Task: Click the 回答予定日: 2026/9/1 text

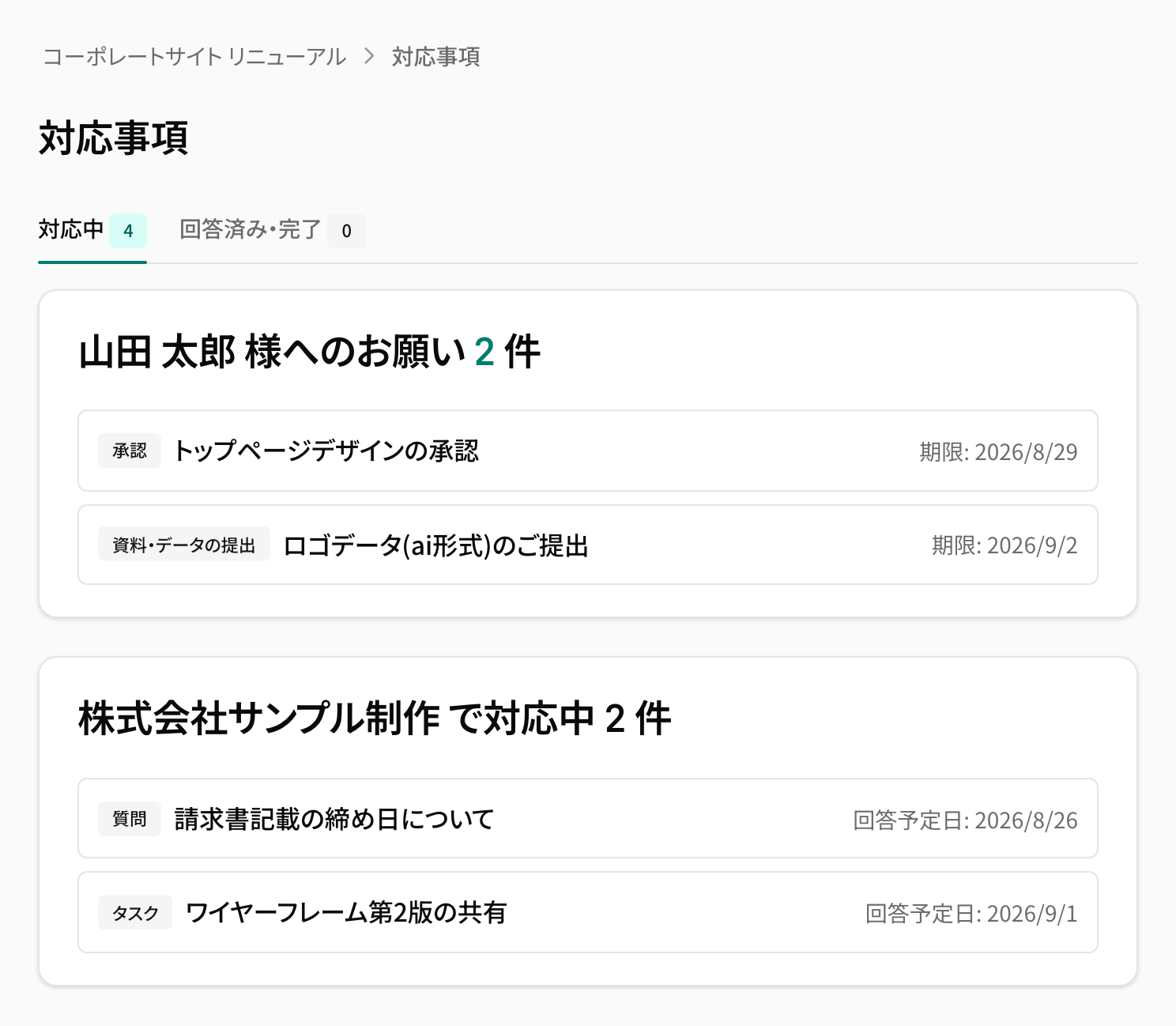Action: (x=971, y=913)
